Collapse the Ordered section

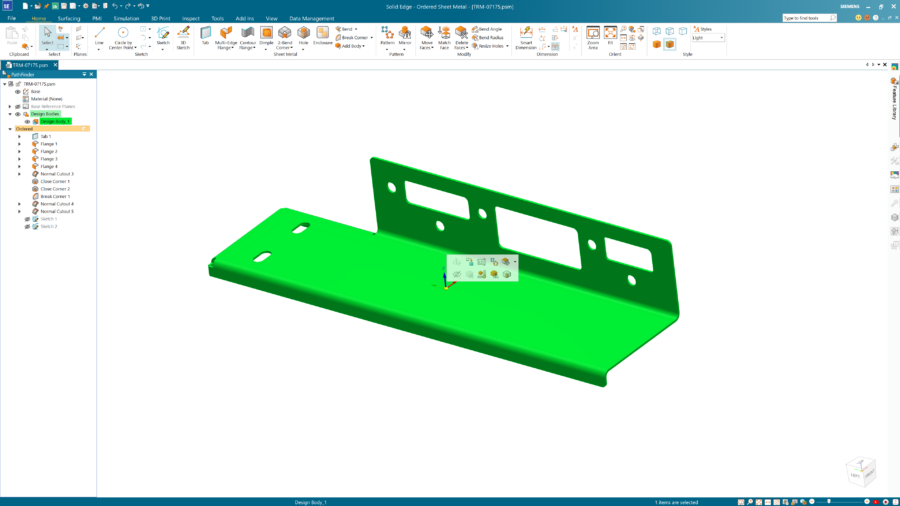pos(10,129)
